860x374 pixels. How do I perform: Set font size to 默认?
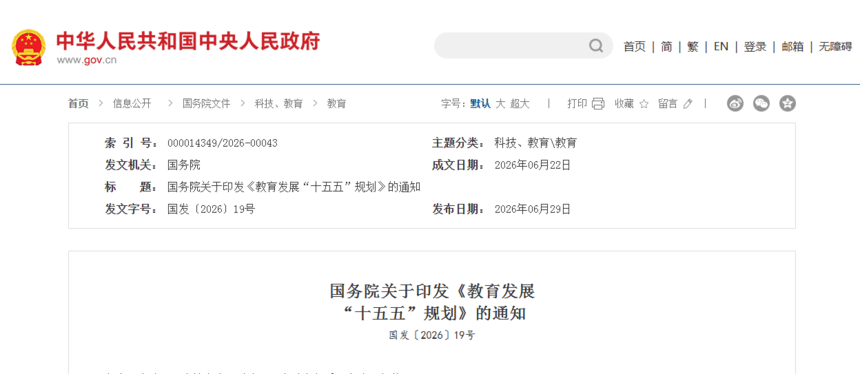[480, 104]
